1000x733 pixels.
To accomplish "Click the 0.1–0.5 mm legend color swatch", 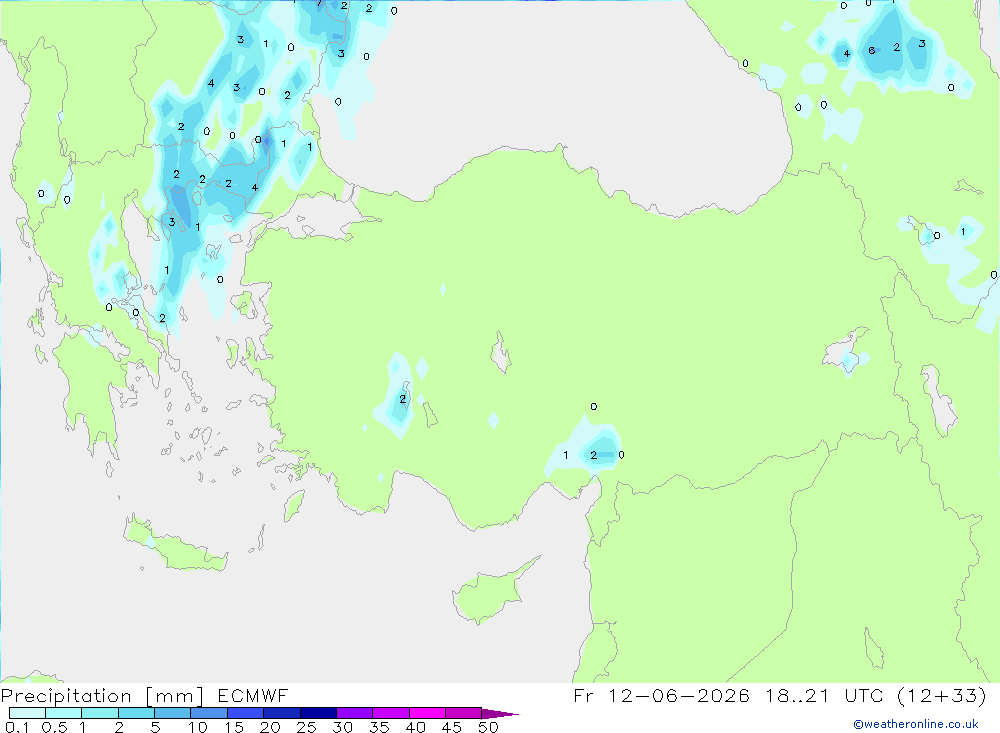I will (x=27, y=713).
